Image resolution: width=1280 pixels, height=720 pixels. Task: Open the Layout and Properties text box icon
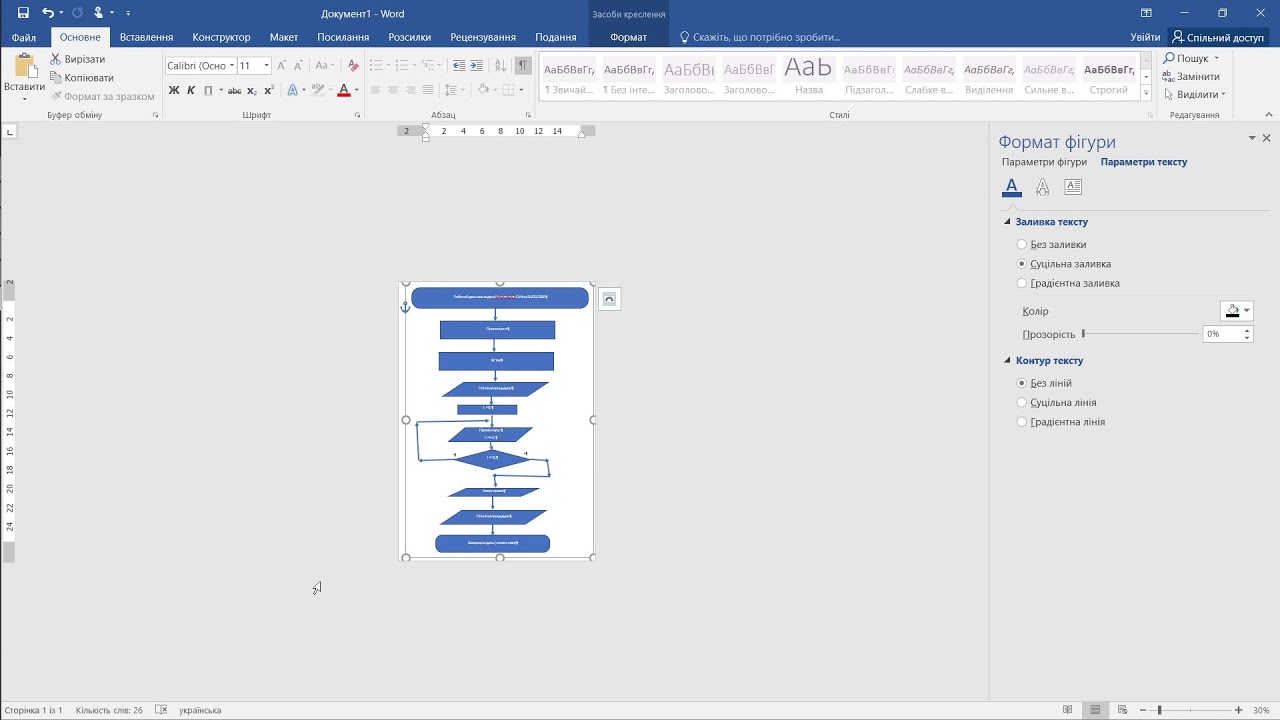tap(1073, 187)
